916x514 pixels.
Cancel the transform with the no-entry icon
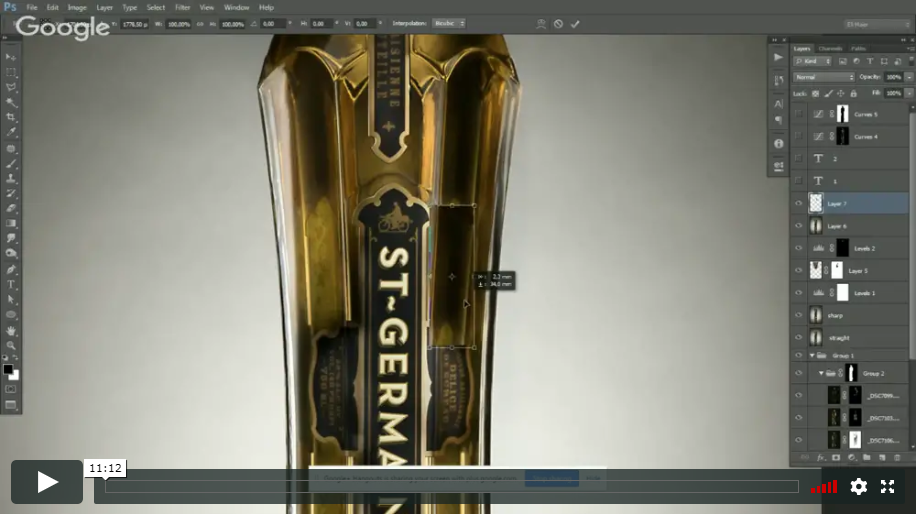pos(558,24)
